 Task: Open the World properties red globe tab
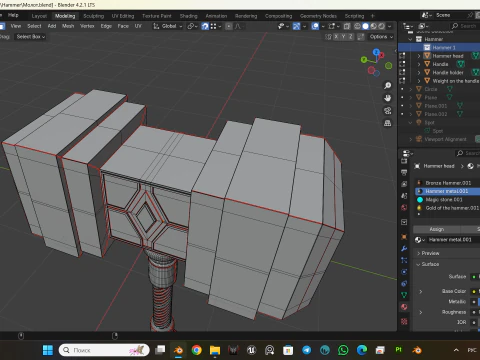point(404,208)
